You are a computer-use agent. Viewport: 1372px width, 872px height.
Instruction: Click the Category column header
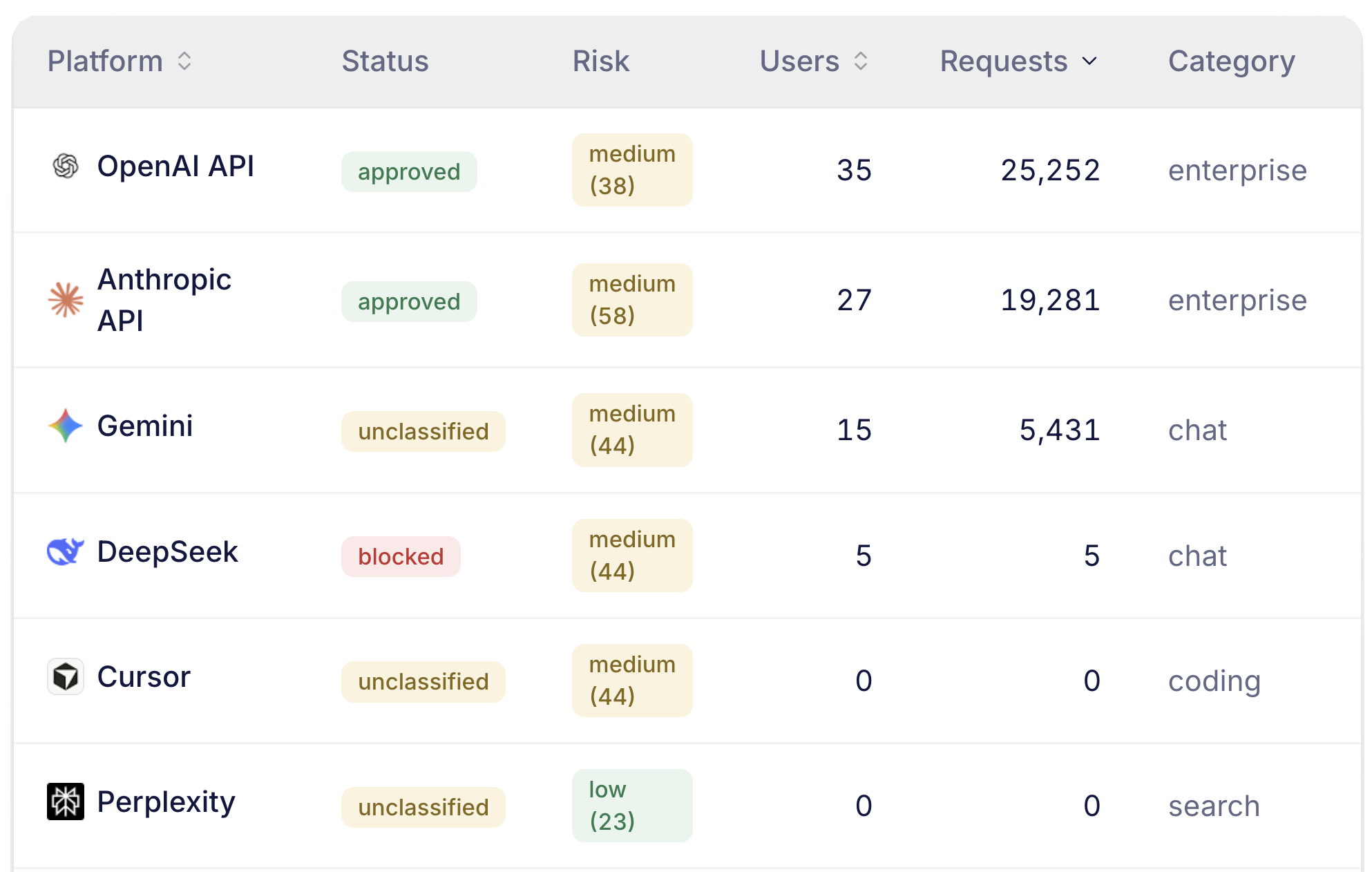click(x=1232, y=61)
